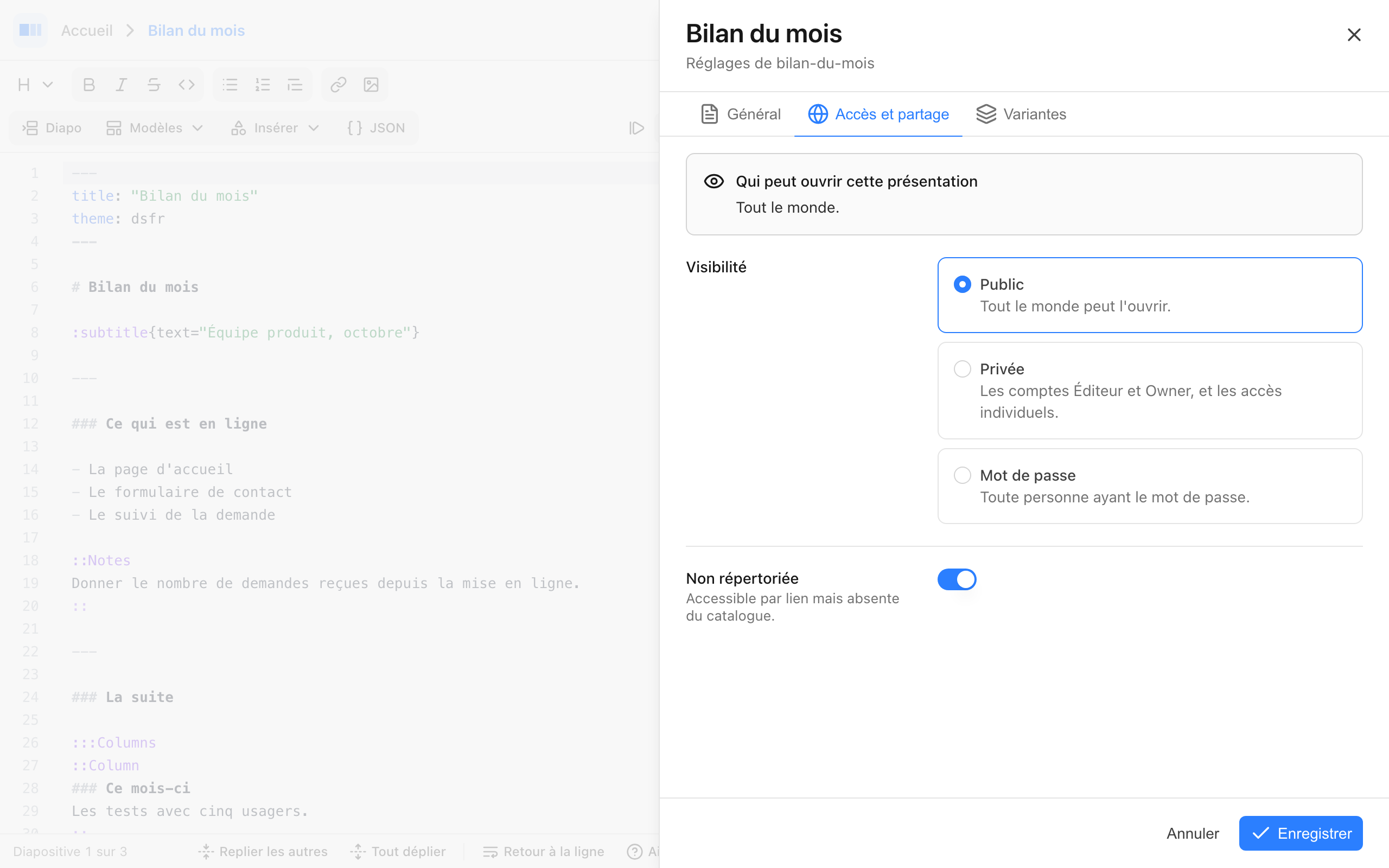
Task: Open the heading level dropdown
Action: (x=35, y=85)
